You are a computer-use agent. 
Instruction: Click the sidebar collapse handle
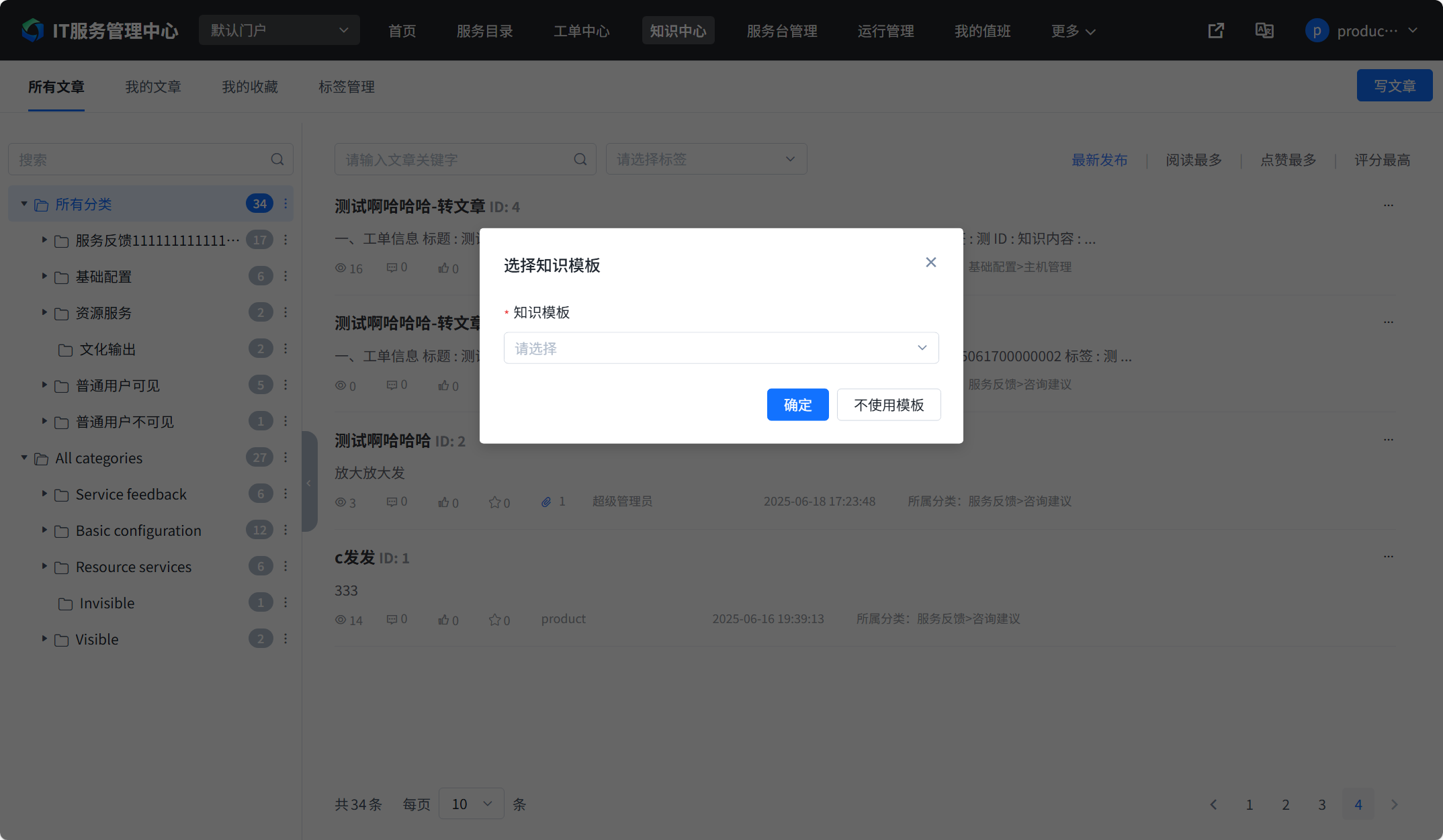[309, 482]
